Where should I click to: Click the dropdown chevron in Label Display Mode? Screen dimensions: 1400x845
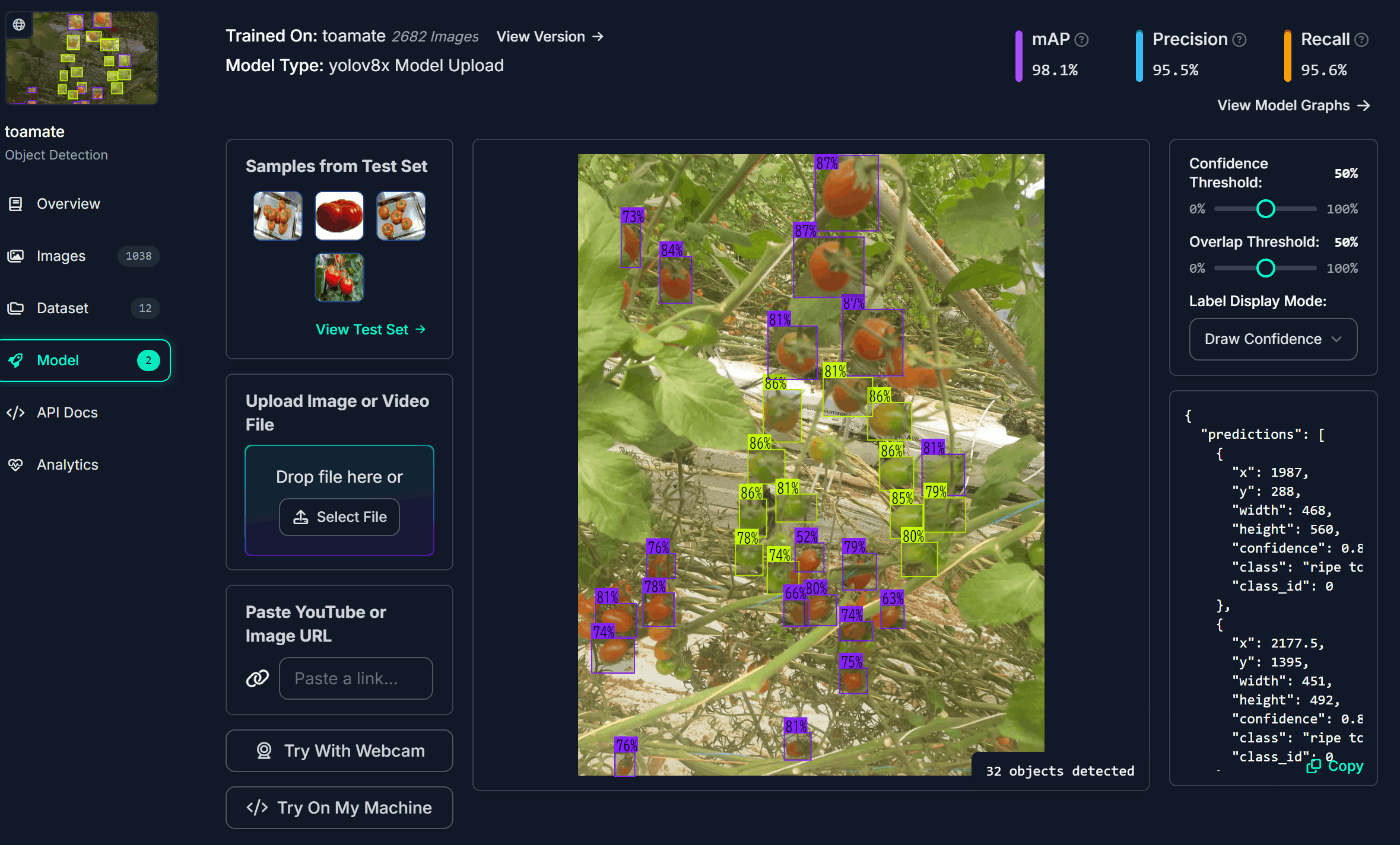[x=1336, y=339]
